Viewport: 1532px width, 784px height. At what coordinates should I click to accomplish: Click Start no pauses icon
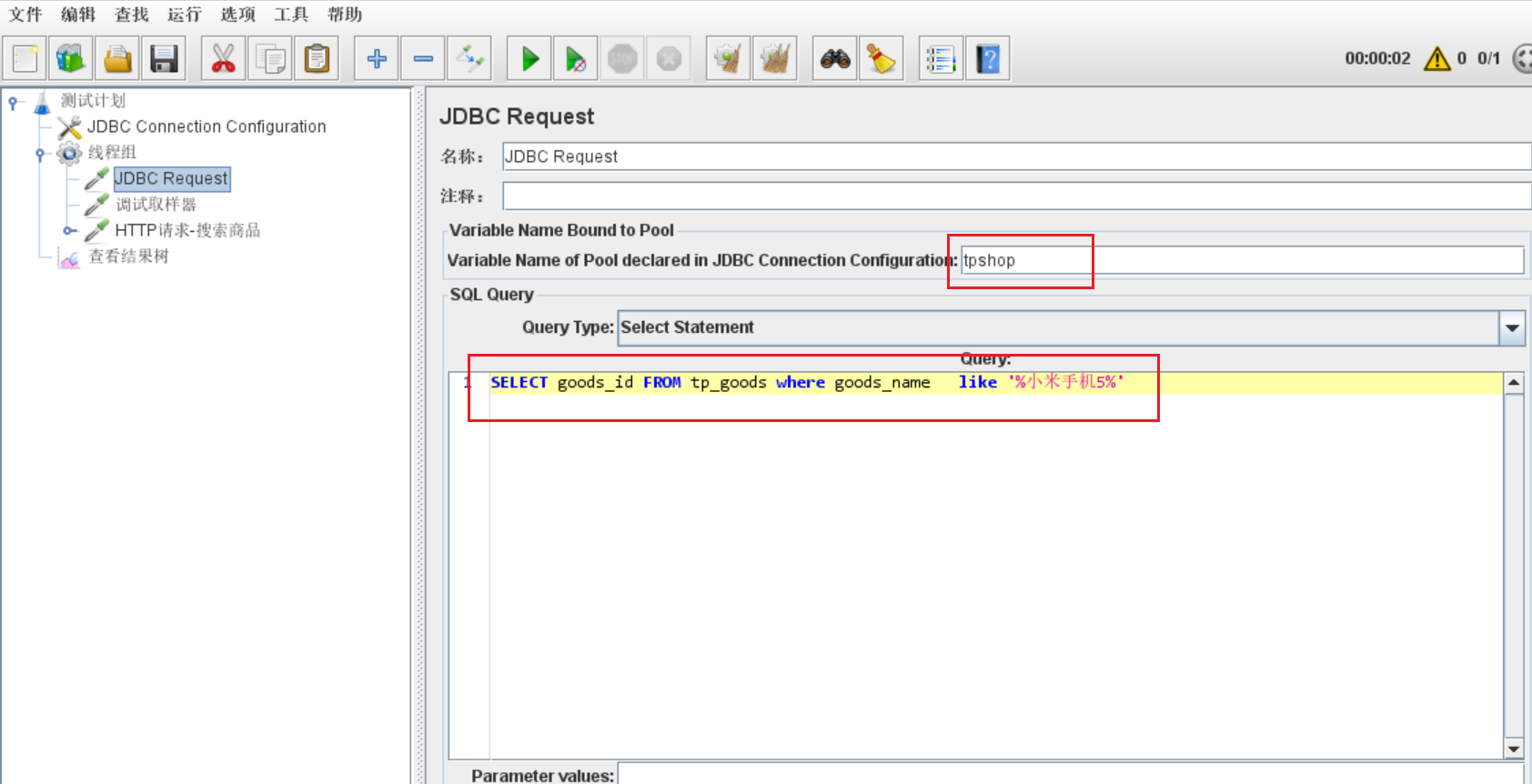tap(576, 59)
